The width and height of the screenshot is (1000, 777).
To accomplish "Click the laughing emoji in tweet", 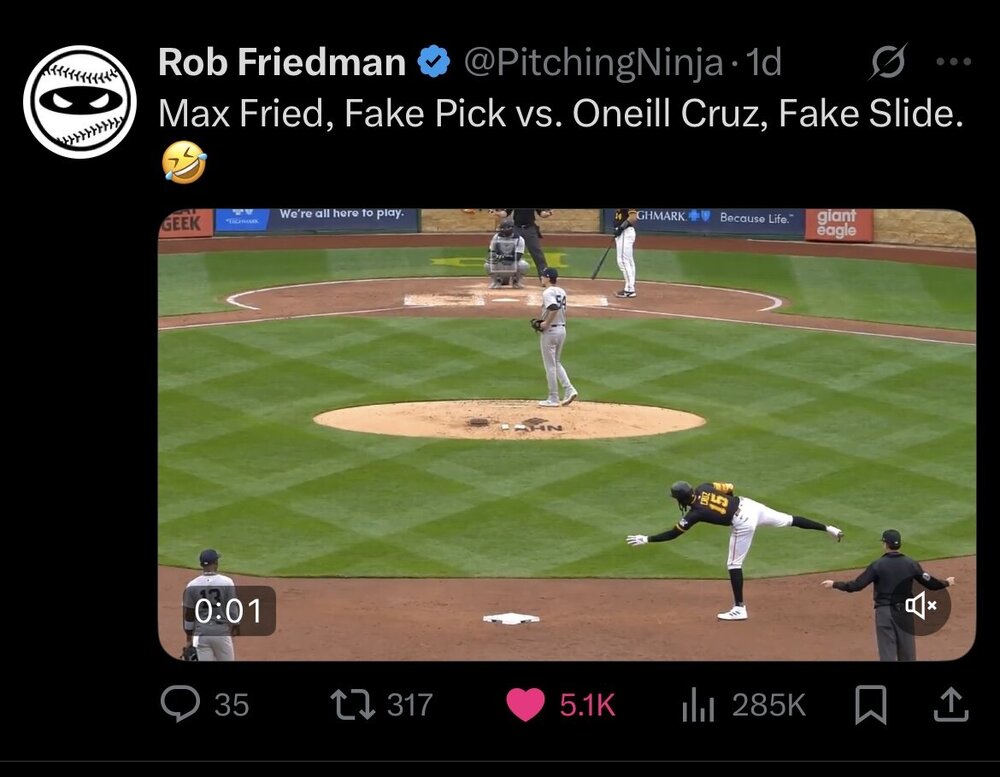I will pos(183,162).
